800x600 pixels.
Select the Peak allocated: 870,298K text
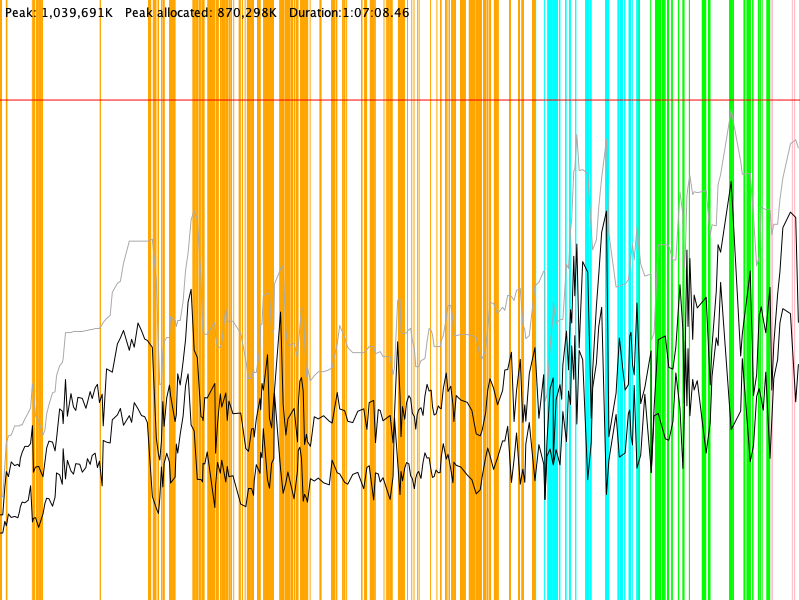(200, 13)
